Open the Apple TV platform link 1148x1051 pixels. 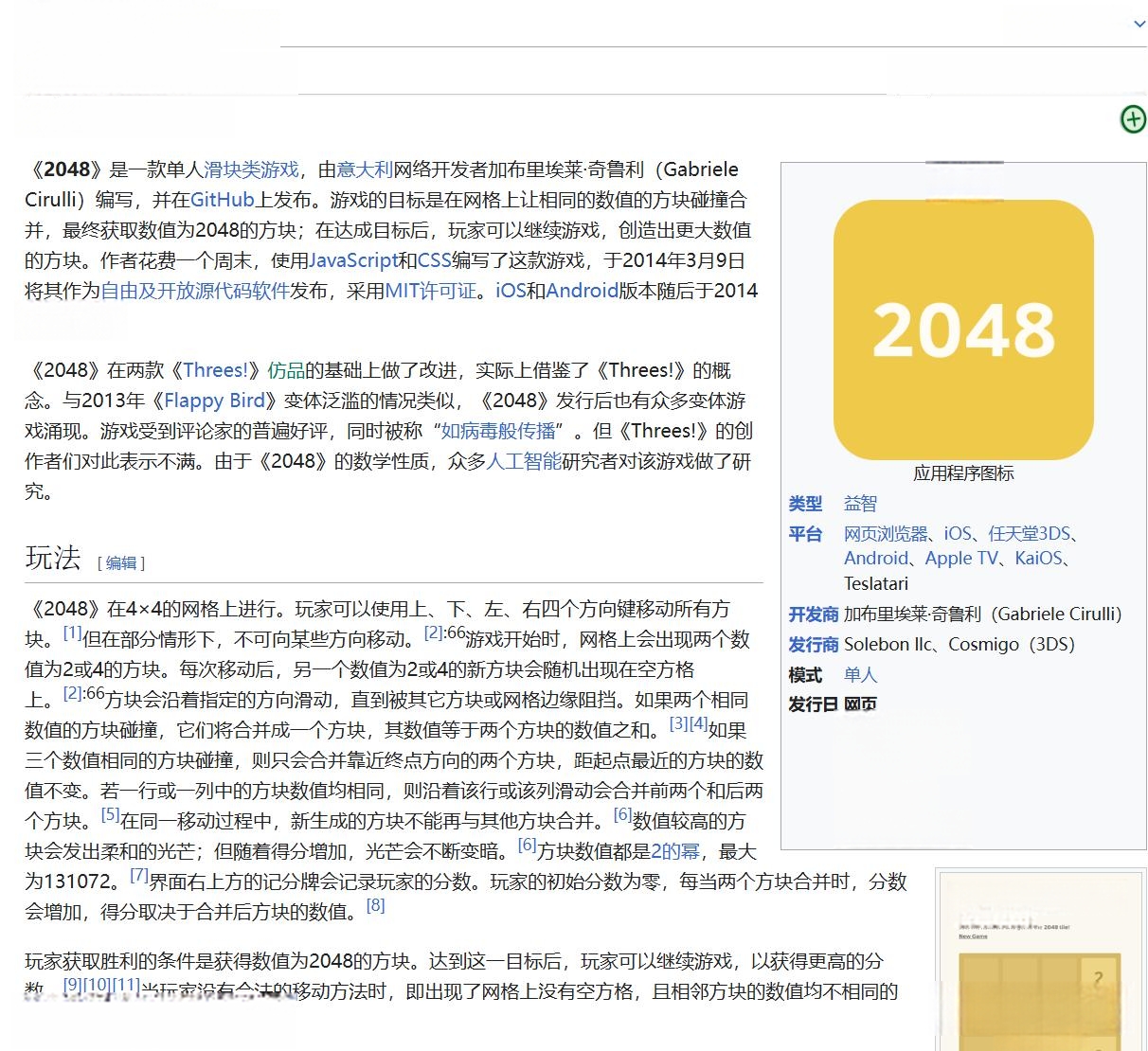point(961,559)
